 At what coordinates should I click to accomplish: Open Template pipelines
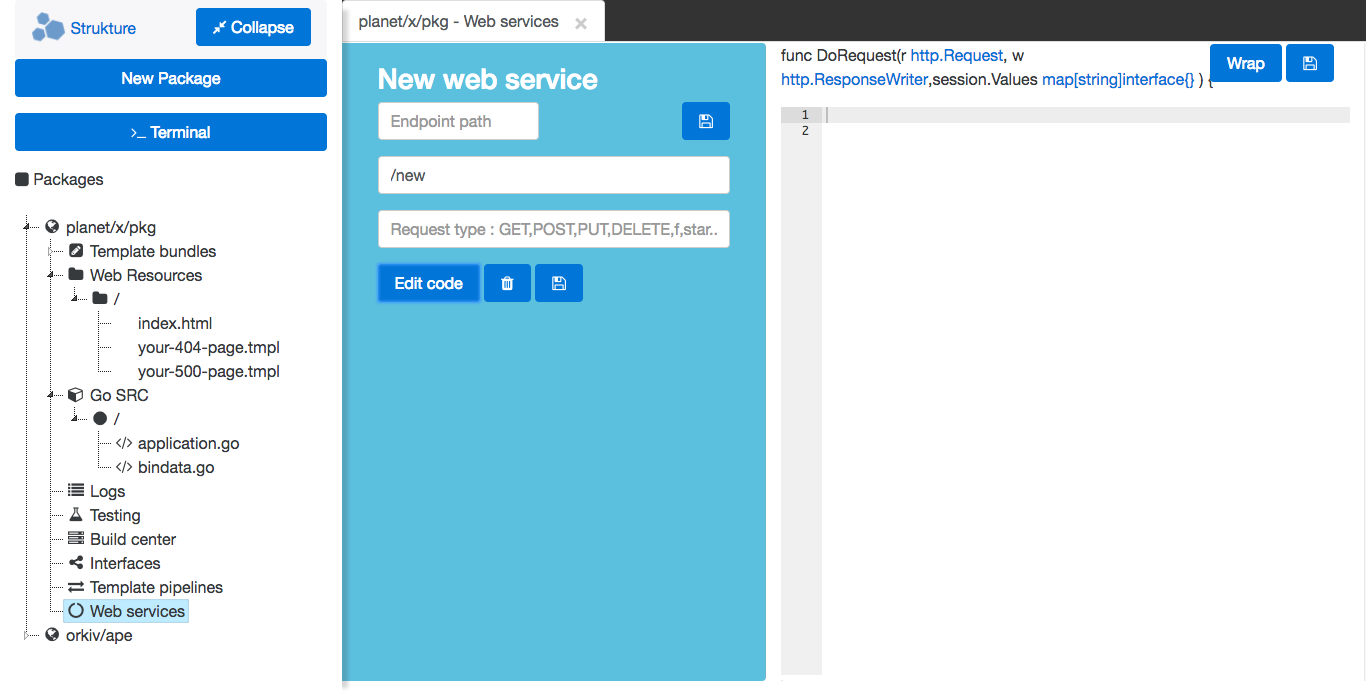(155, 587)
